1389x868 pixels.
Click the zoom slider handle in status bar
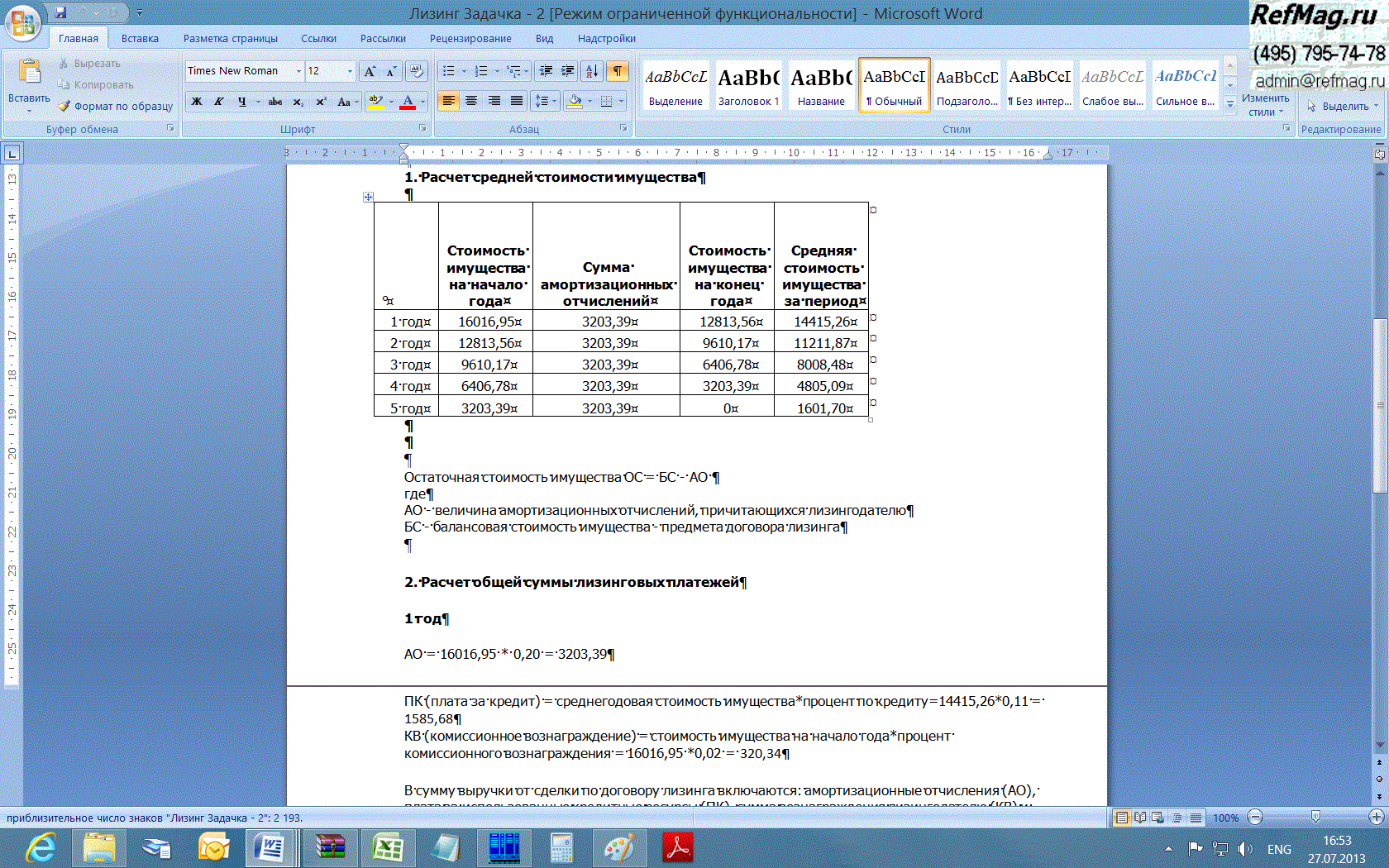click(x=1315, y=817)
